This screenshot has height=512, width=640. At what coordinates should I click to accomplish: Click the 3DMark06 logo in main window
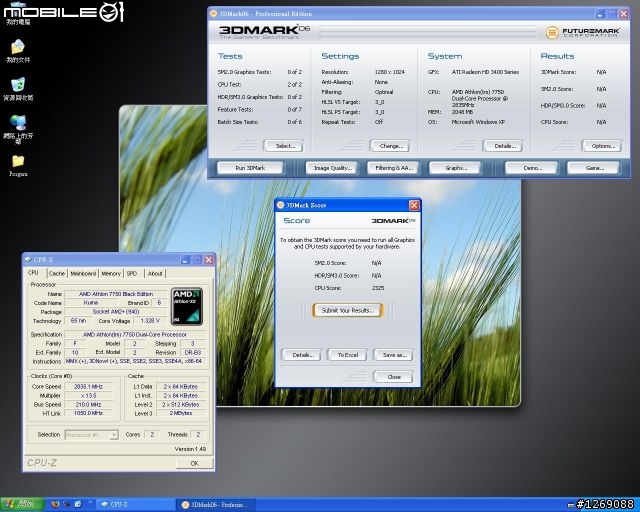pyautogui.click(x=264, y=31)
